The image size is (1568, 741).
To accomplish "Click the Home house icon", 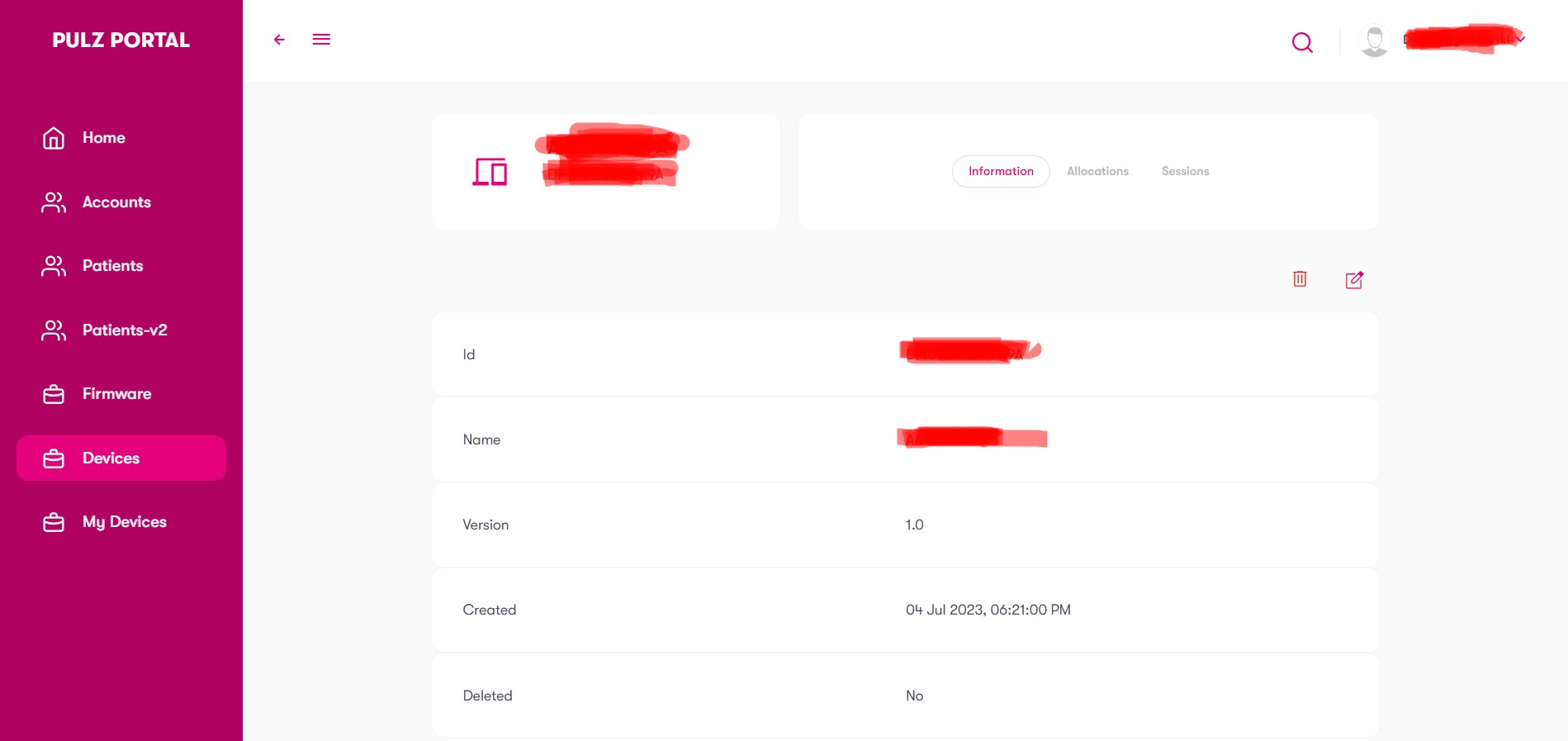I will 54,138.
